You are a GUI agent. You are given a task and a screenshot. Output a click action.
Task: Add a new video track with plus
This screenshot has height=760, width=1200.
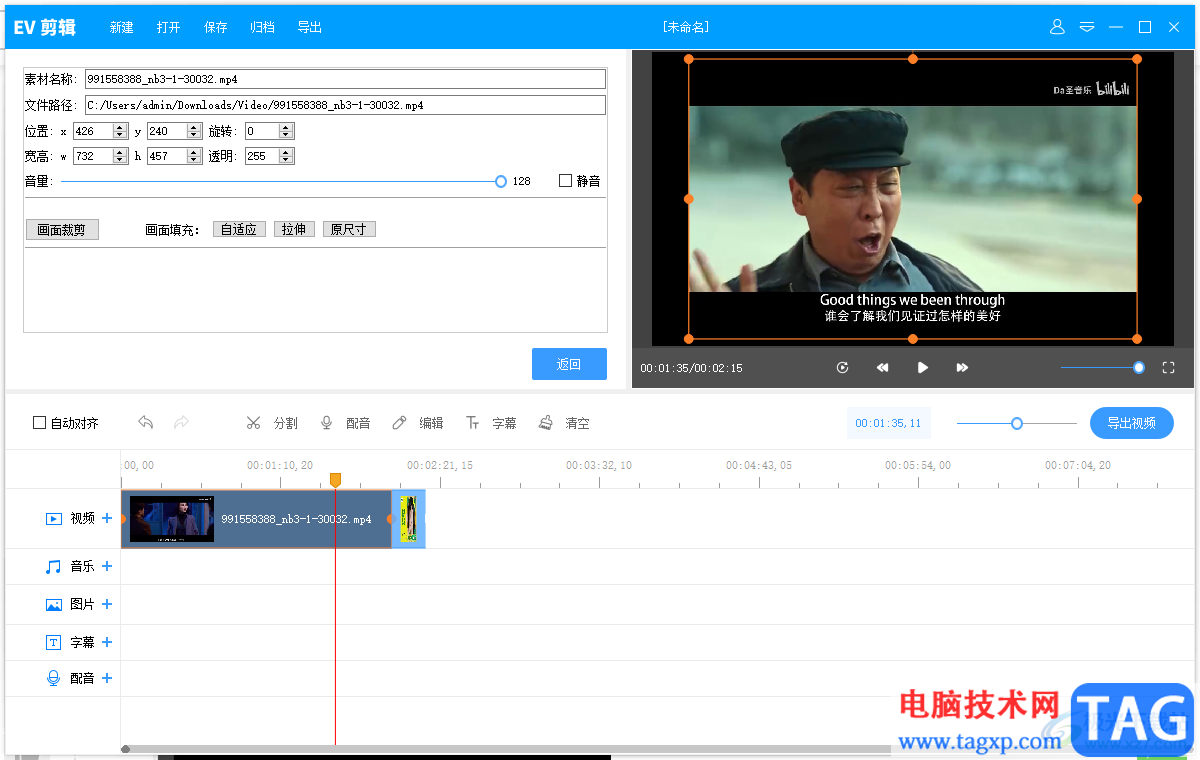107,518
